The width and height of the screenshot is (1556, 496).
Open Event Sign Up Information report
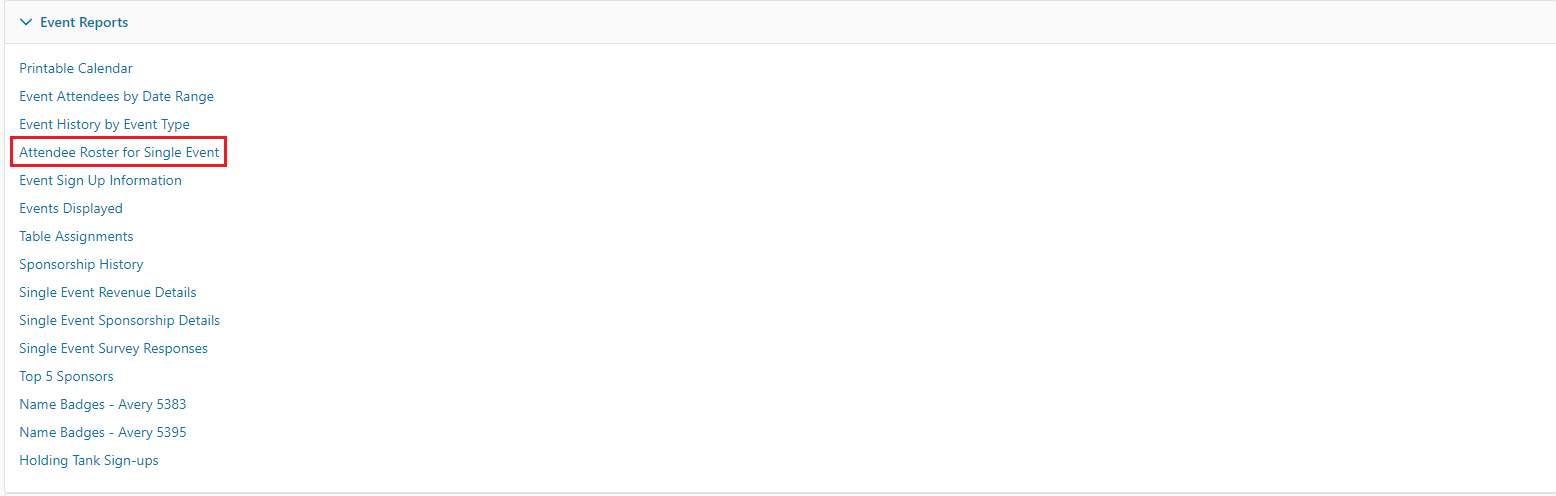point(100,180)
